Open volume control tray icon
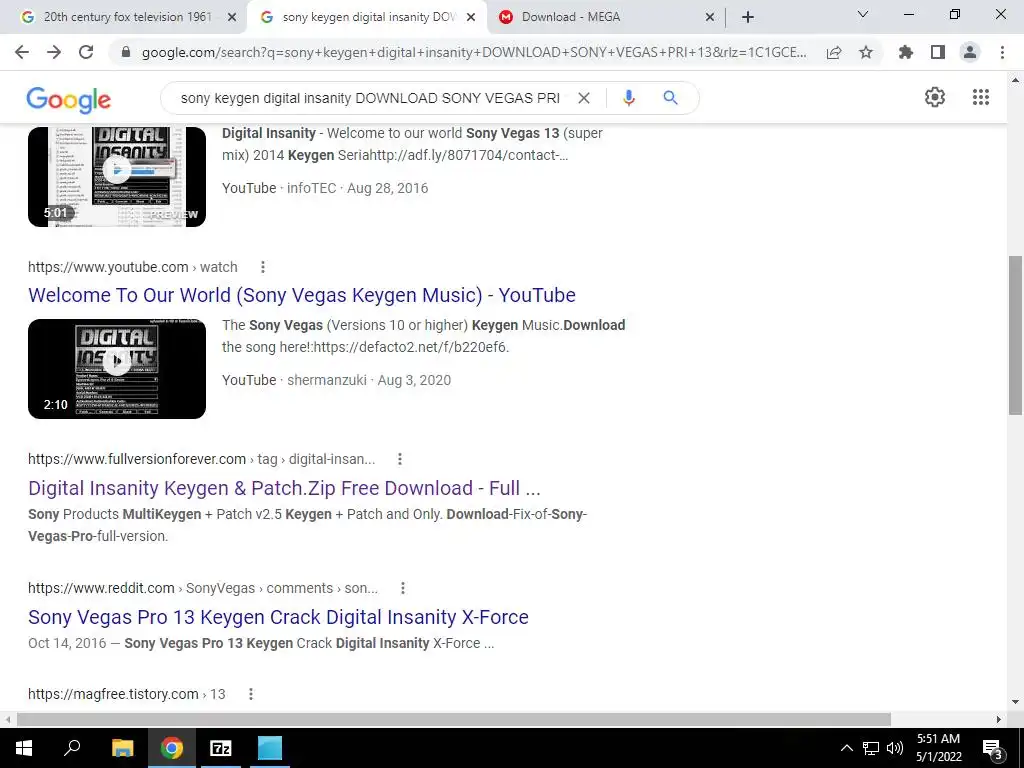Viewport: 1024px width, 768px height. (x=895, y=748)
